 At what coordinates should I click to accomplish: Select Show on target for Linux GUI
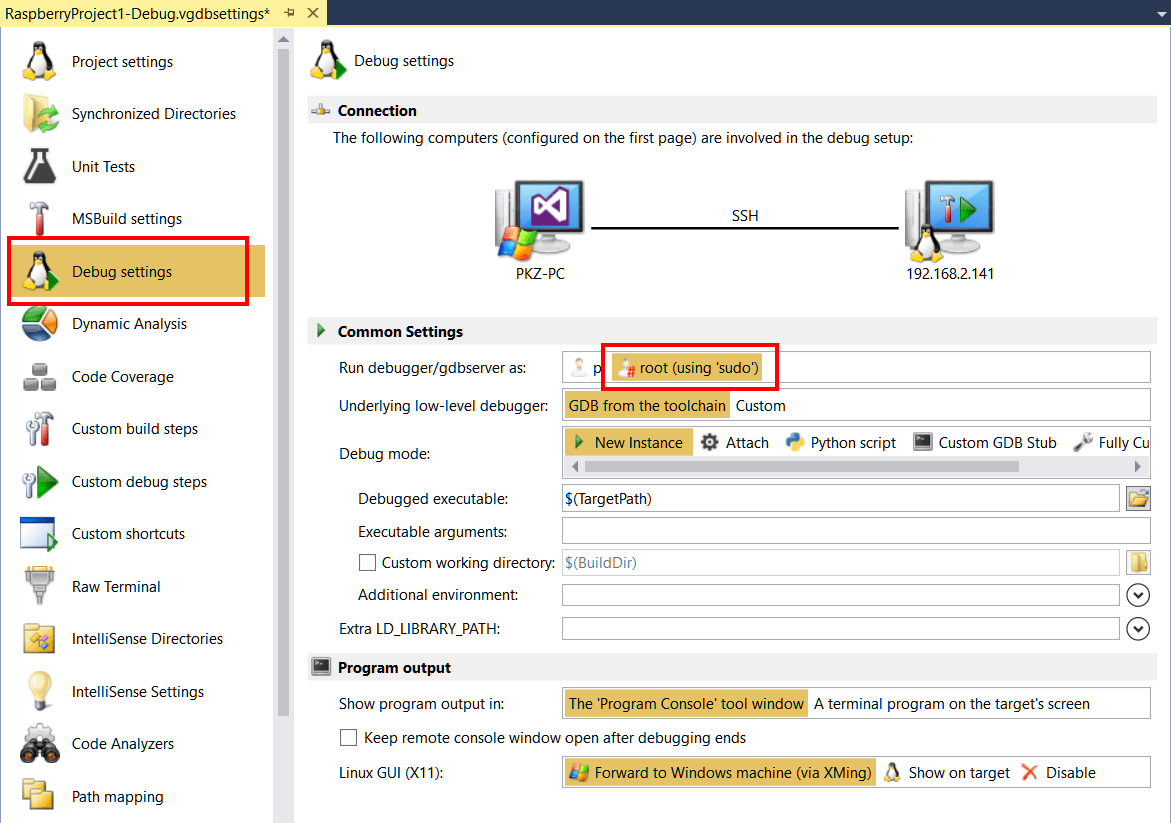(x=946, y=772)
